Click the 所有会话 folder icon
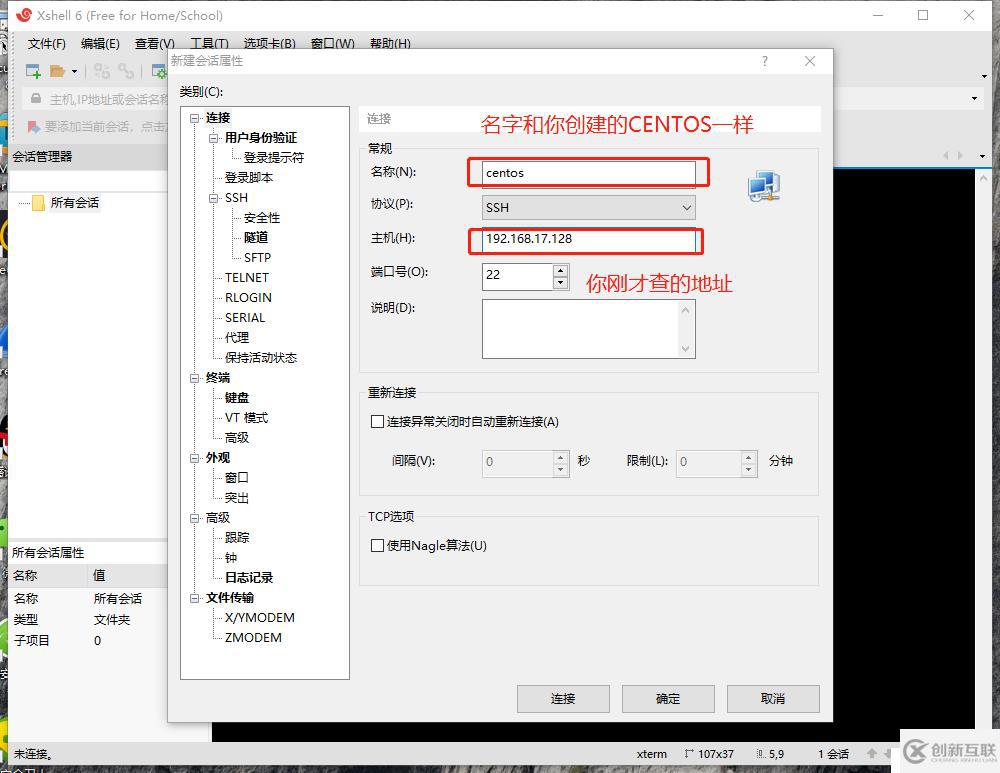Screen dimensions: 1000x773 tap(38, 203)
